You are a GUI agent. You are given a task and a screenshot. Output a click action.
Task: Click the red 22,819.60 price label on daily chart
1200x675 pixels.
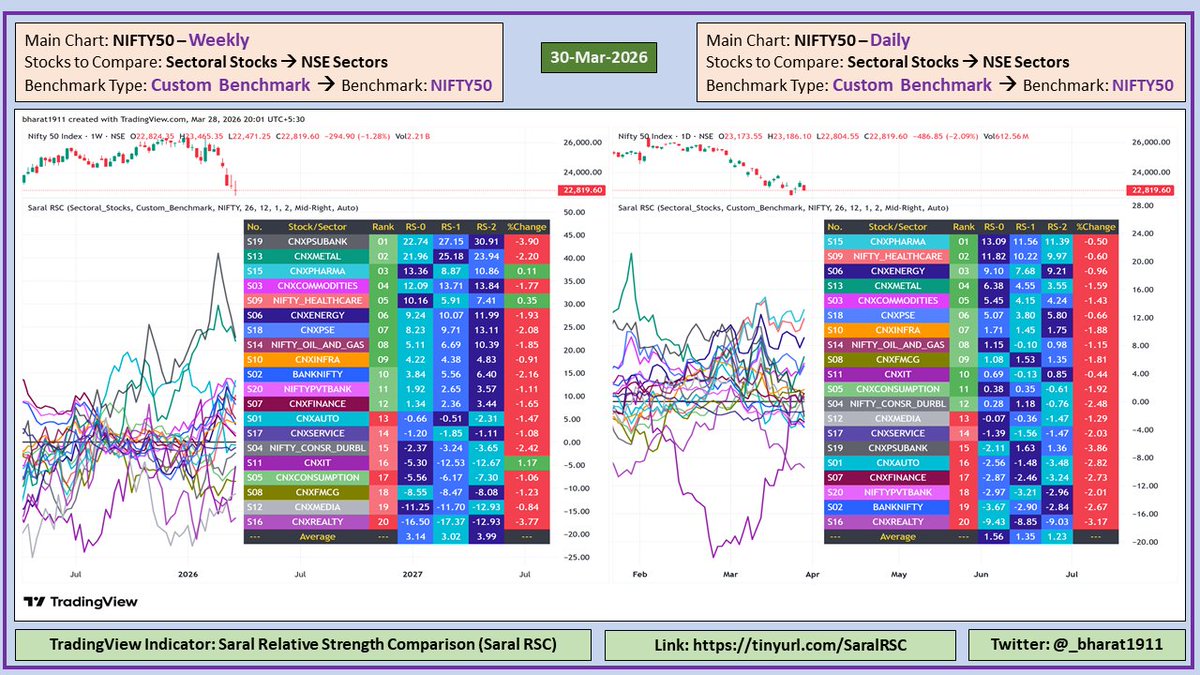1148,189
